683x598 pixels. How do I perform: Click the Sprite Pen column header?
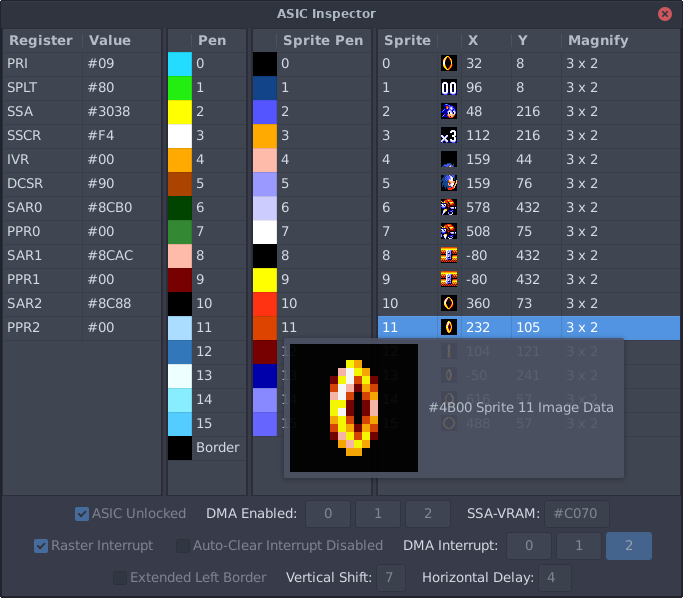[324, 41]
